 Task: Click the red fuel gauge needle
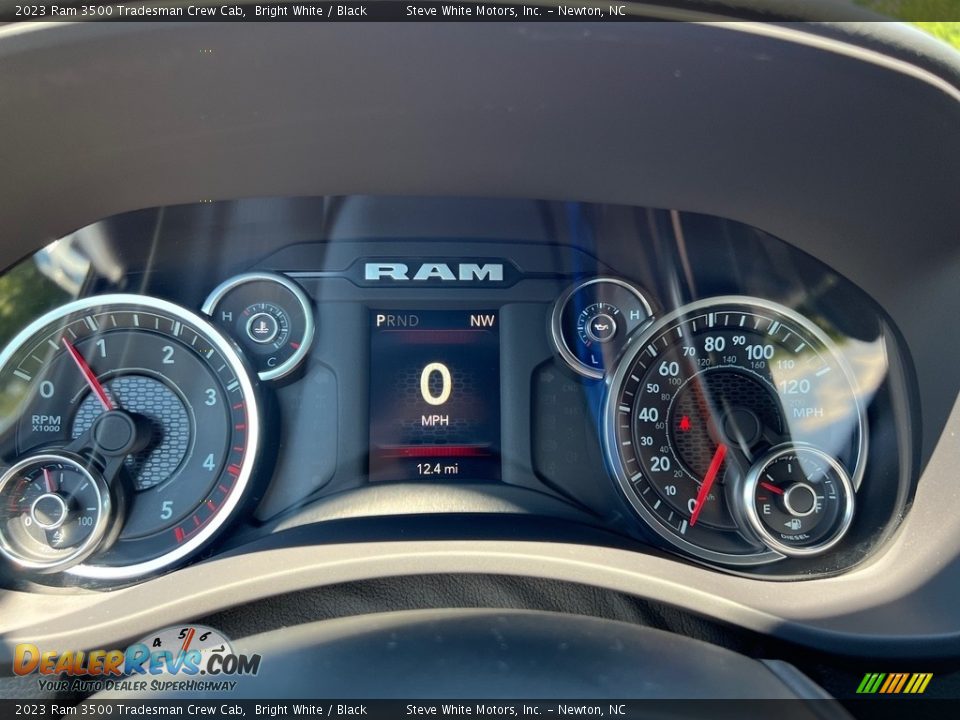point(772,489)
